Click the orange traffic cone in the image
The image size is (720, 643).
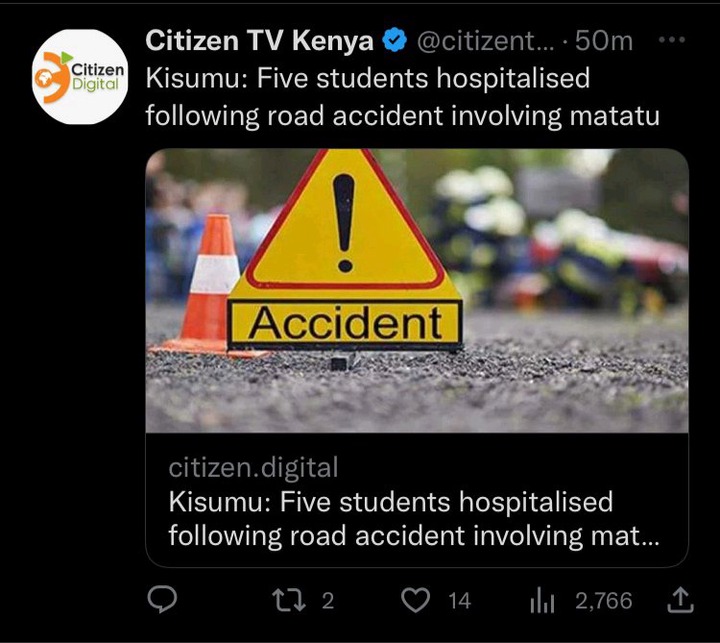coord(209,286)
